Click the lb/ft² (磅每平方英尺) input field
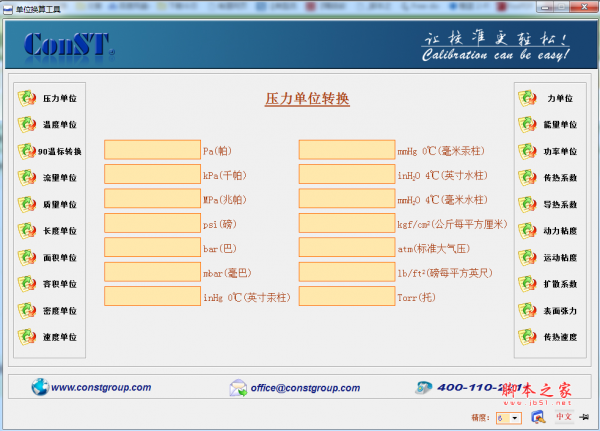The height and width of the screenshot is (431, 600). point(347,272)
